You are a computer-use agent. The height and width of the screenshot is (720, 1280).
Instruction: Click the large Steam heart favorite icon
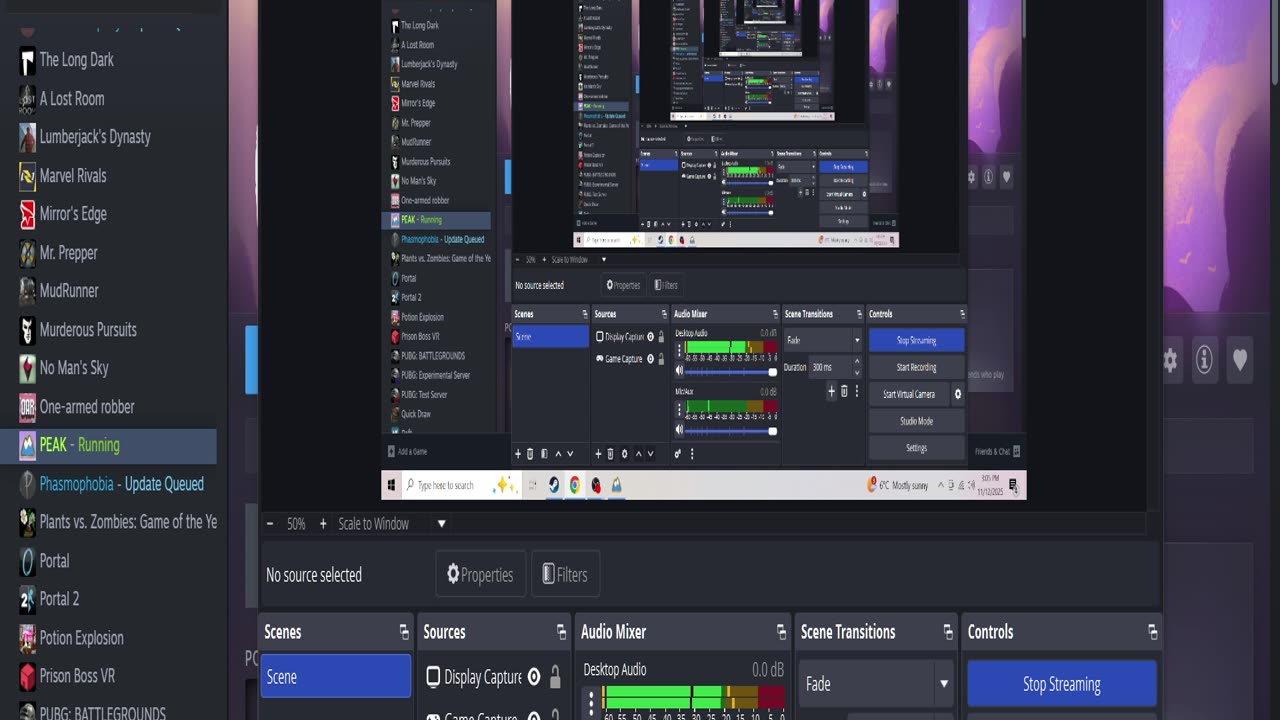tap(1240, 360)
